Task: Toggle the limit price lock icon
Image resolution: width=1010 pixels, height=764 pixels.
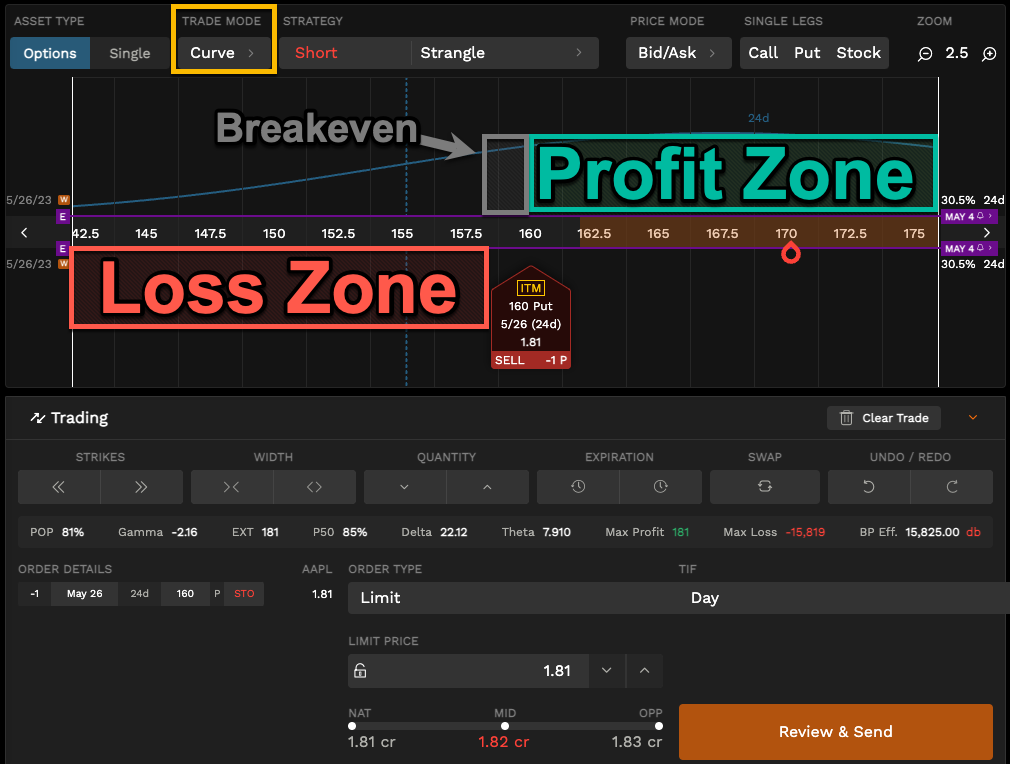Action: [360, 671]
